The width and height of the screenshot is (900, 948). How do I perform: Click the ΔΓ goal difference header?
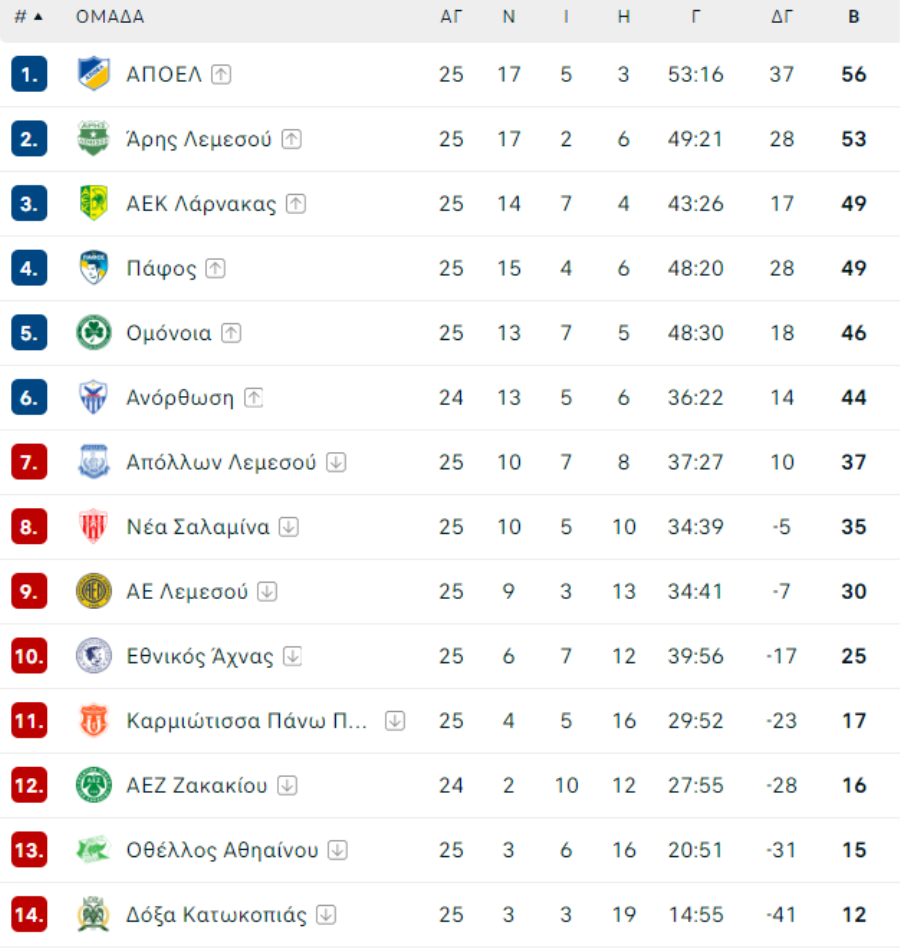click(782, 17)
